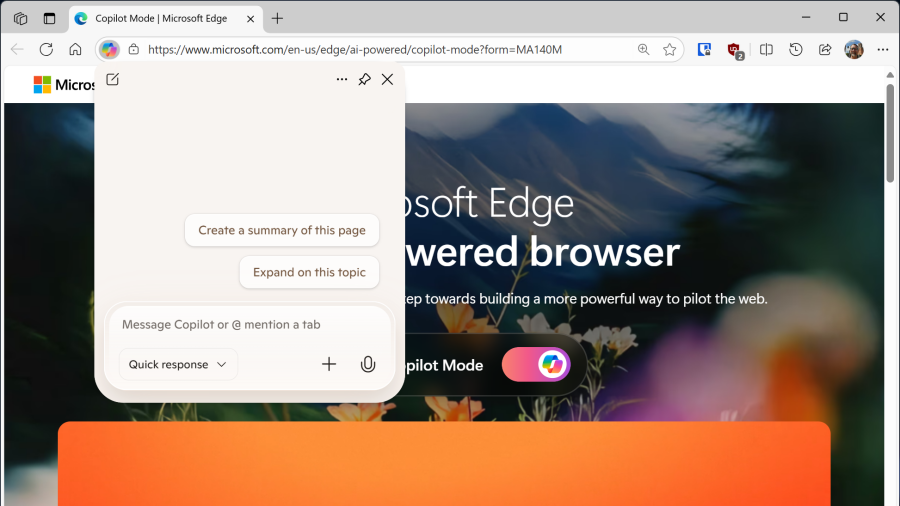Toggle split screen icon
The width and height of the screenshot is (900, 506).
[766, 49]
